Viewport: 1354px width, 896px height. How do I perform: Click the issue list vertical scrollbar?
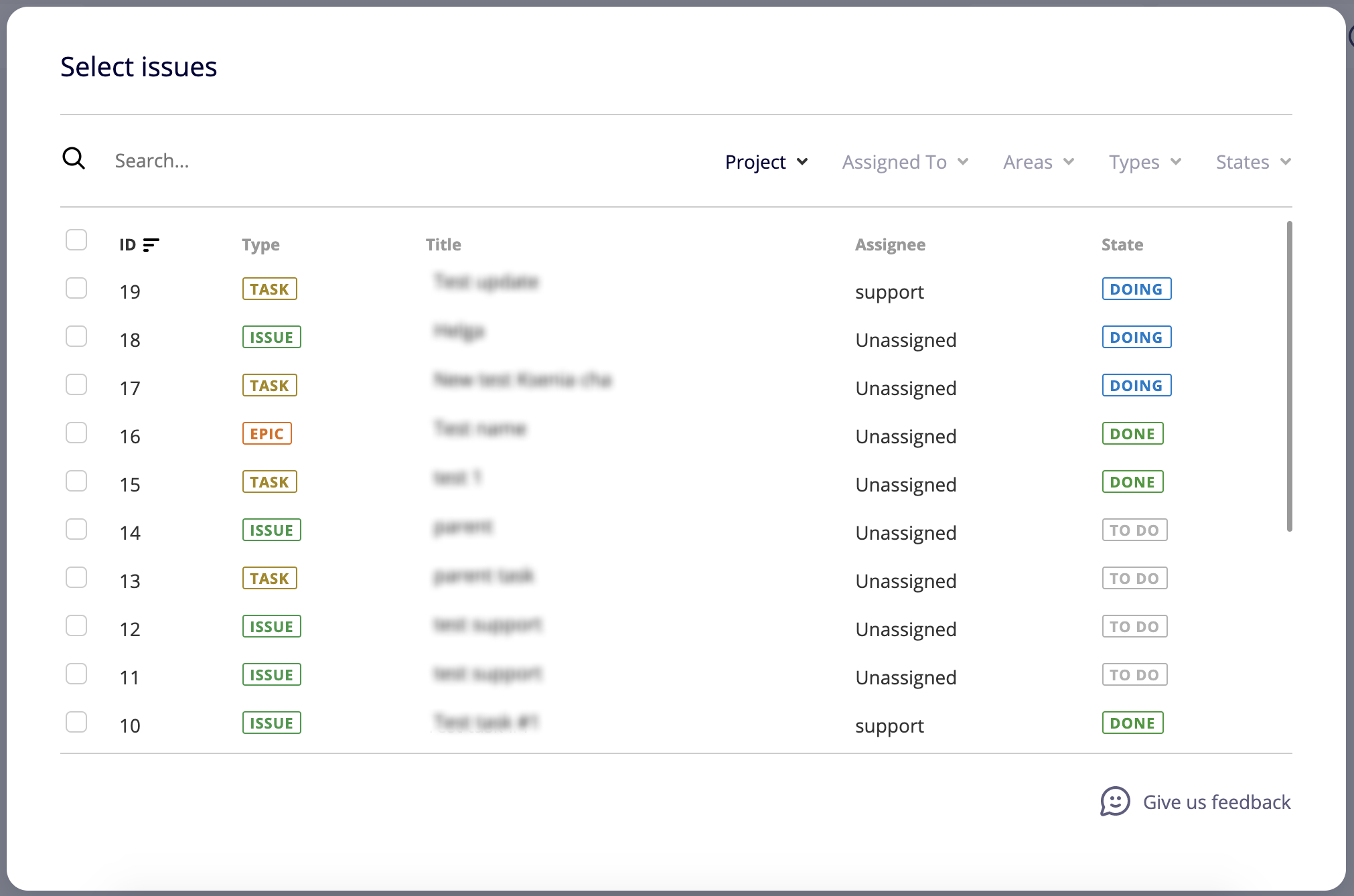pyautogui.click(x=1289, y=375)
